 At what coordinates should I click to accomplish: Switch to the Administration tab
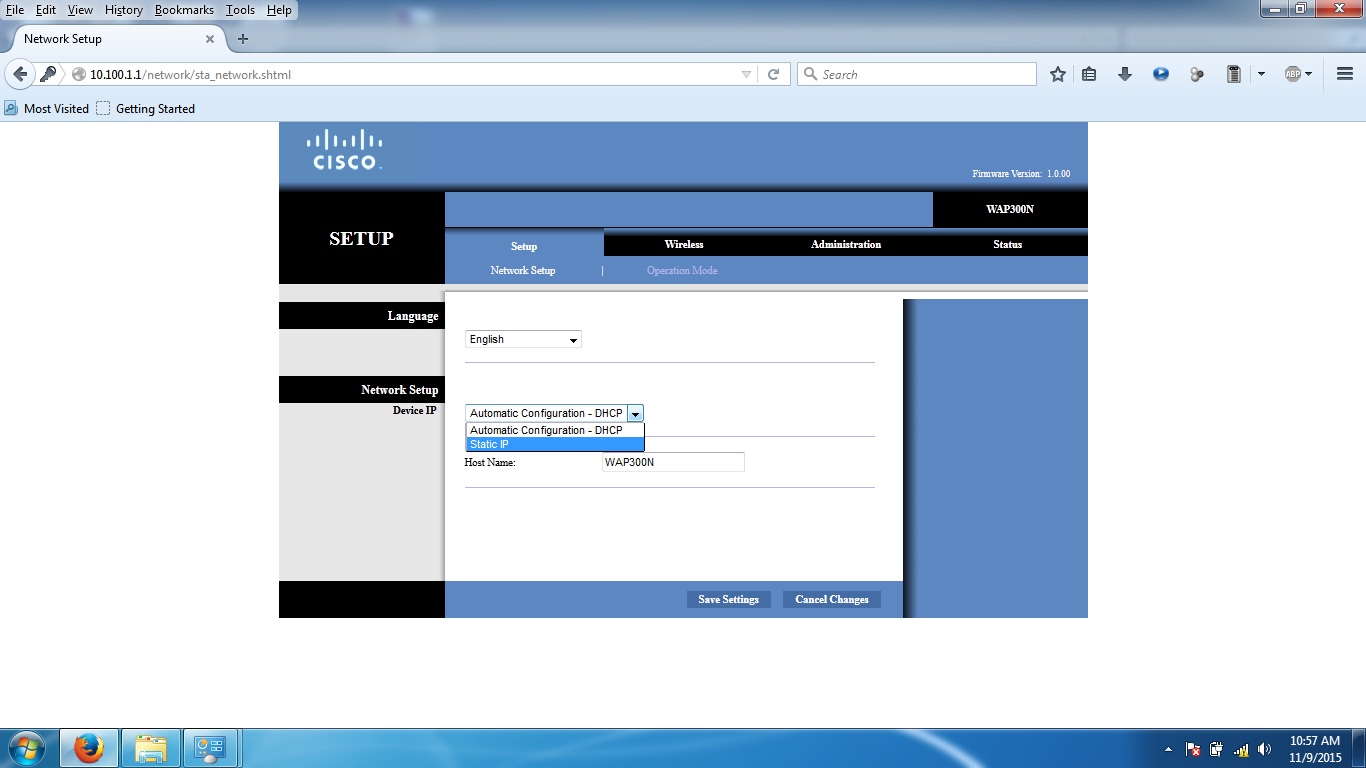(x=846, y=244)
